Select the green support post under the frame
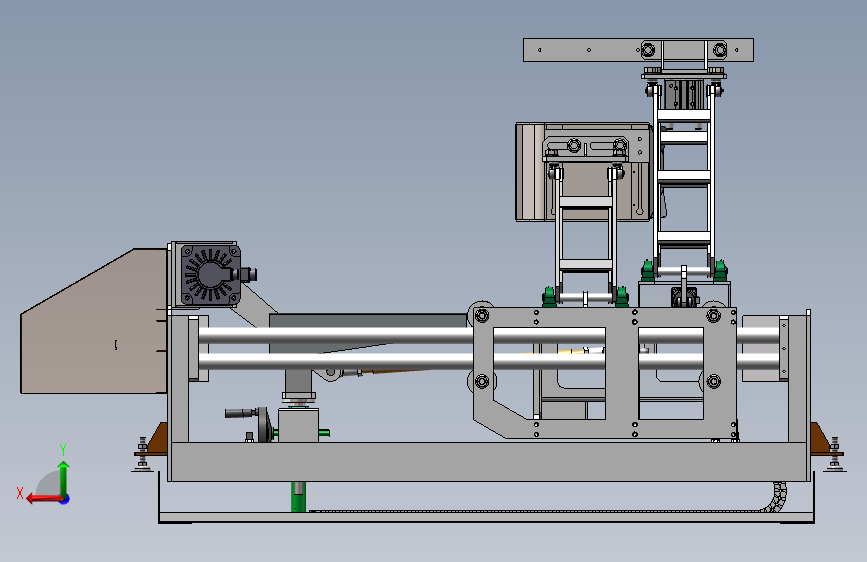 (x=298, y=497)
